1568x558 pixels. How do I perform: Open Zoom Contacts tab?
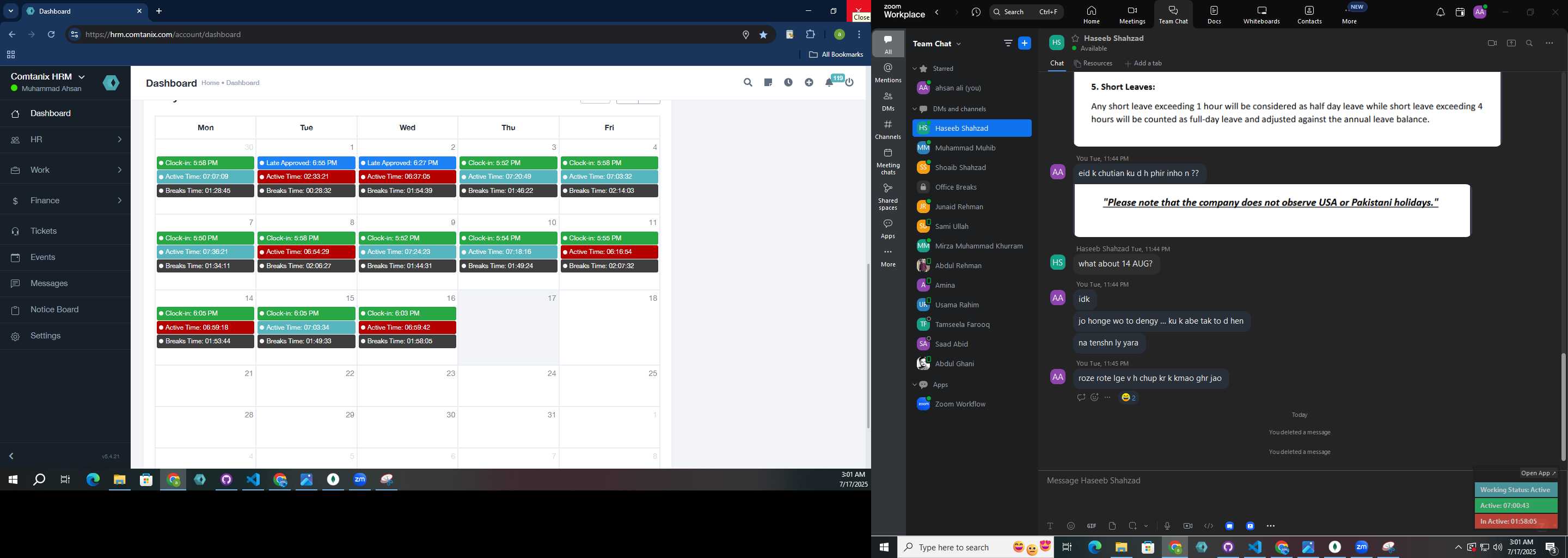coord(1309,15)
